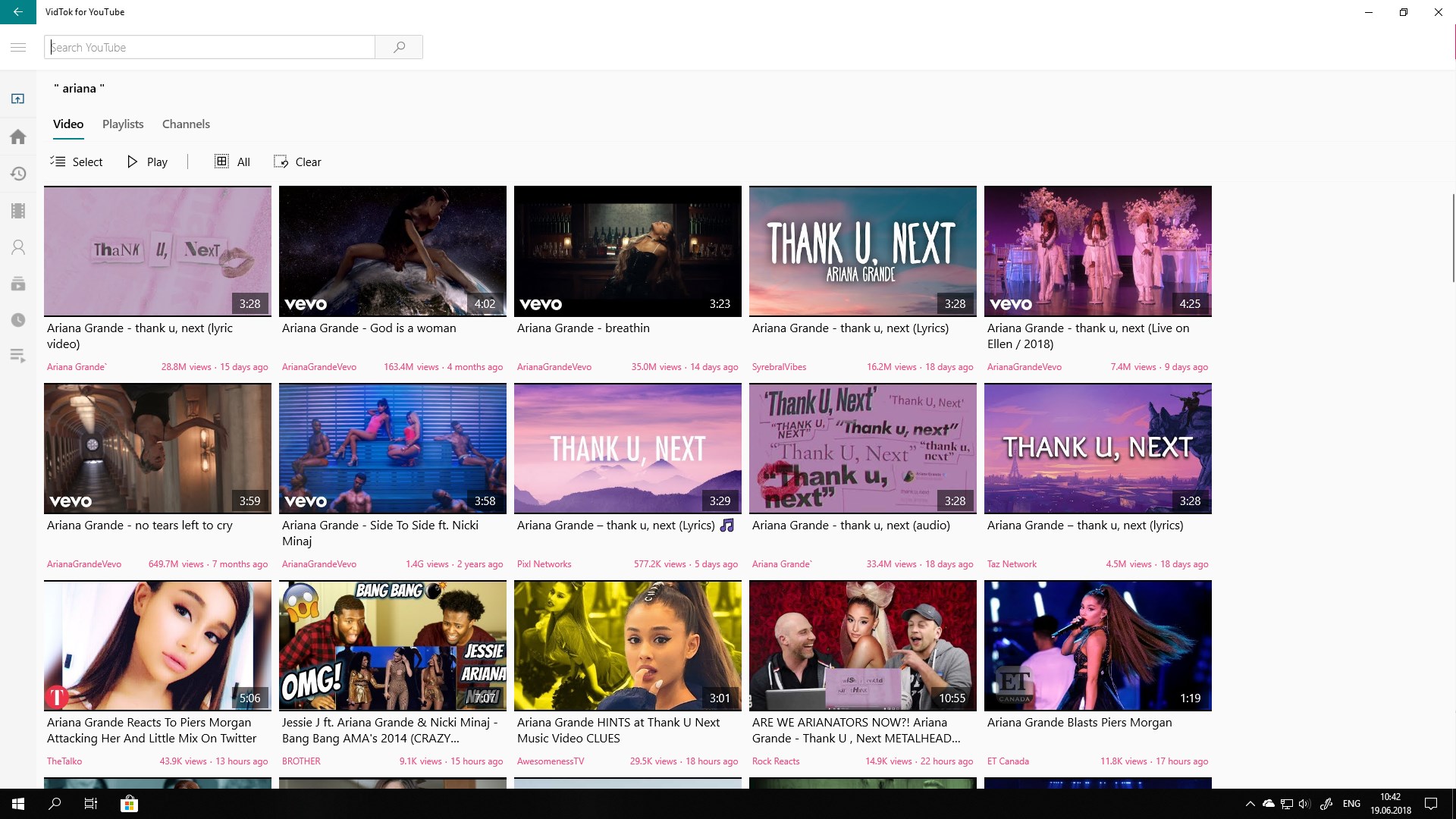Open Microsoft Store from the taskbar
The width and height of the screenshot is (1456, 819).
coord(129,804)
